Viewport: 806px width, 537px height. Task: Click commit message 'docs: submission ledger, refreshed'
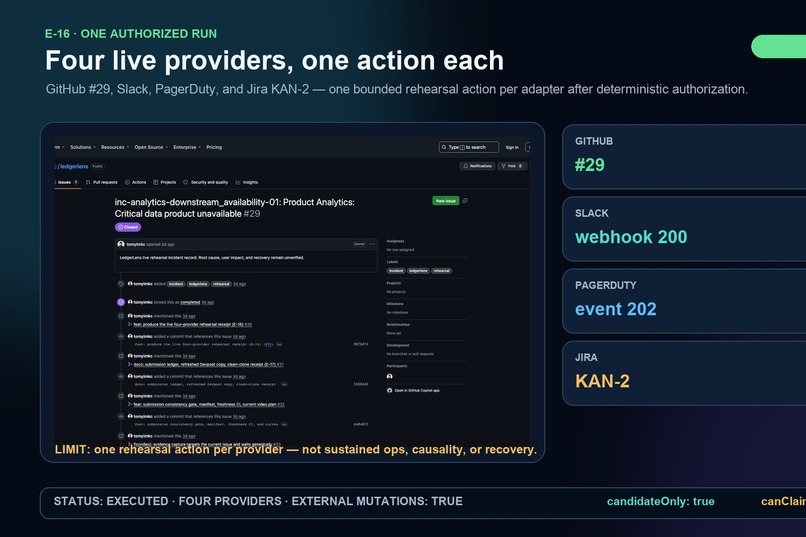(x=207, y=384)
